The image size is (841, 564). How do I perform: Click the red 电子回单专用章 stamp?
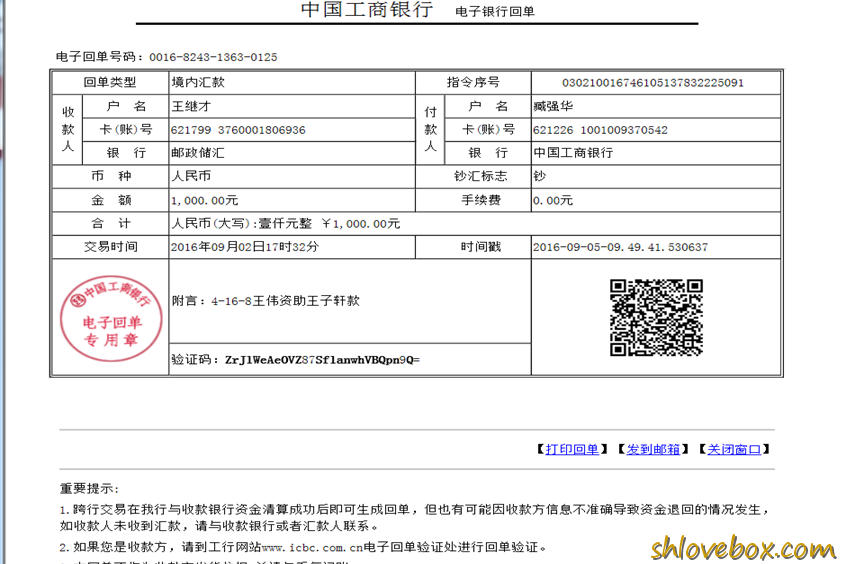pos(111,318)
